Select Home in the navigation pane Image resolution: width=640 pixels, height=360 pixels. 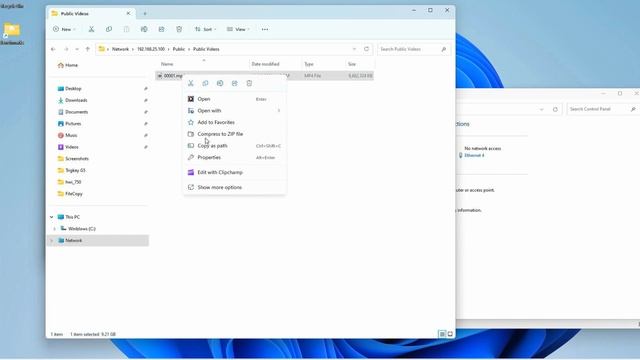coord(71,65)
